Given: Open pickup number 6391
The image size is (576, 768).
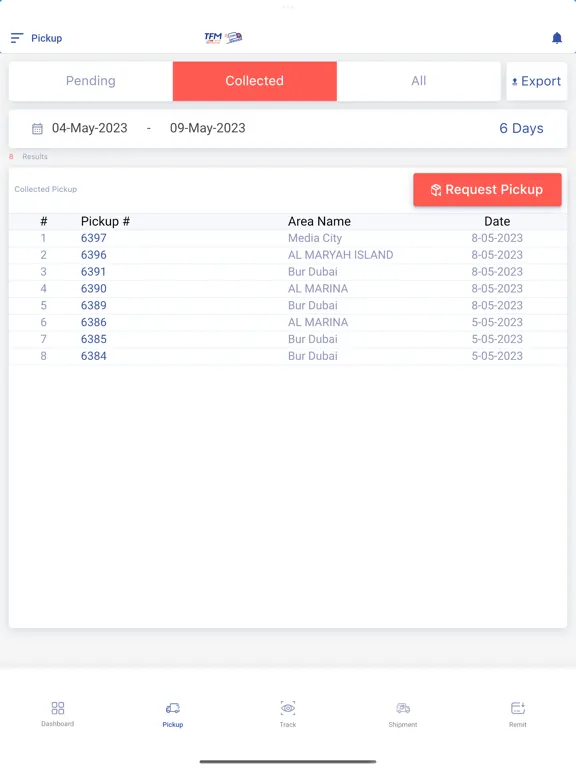Looking at the screenshot, I should [93, 272].
